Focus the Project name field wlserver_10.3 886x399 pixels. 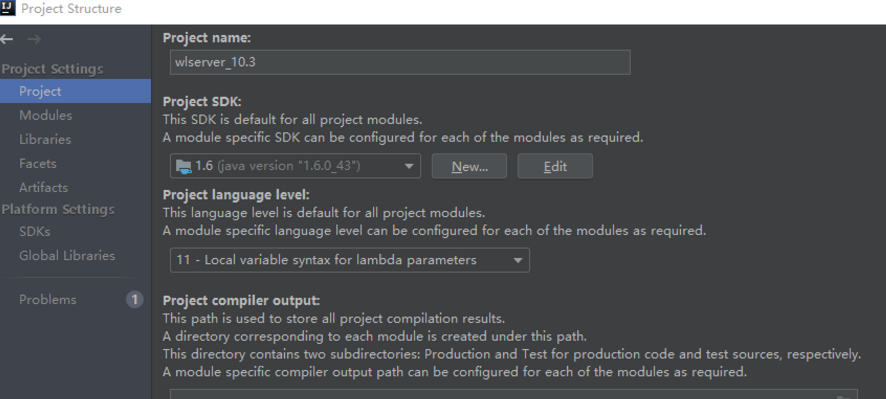[400, 62]
